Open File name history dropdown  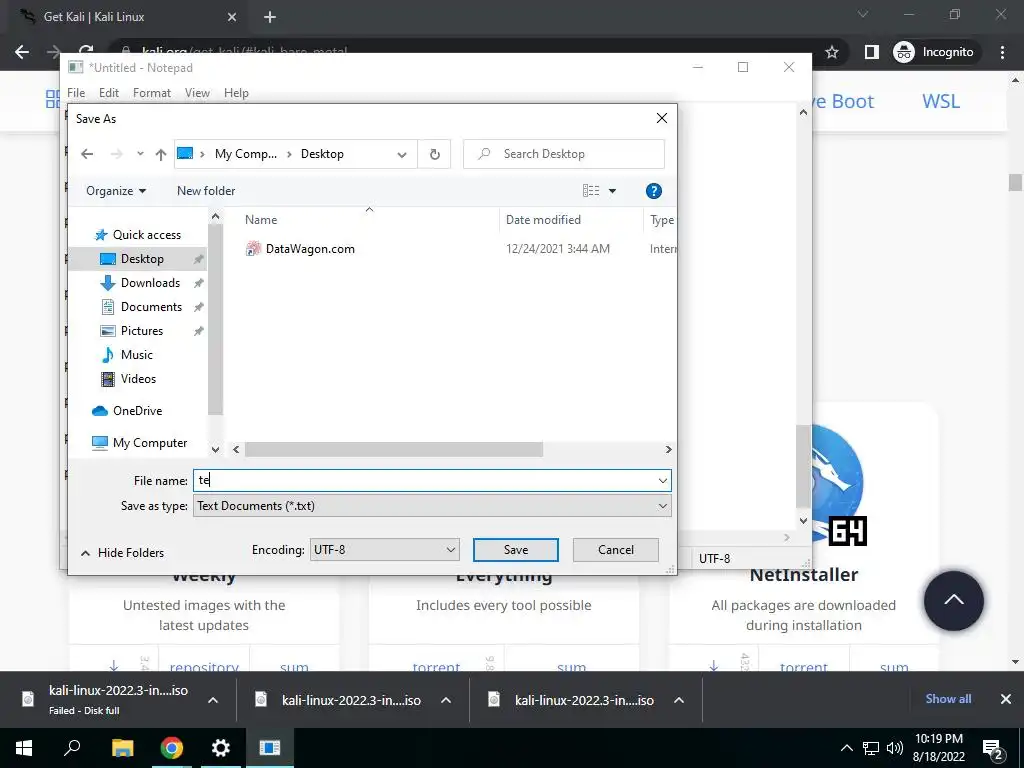[663, 481]
